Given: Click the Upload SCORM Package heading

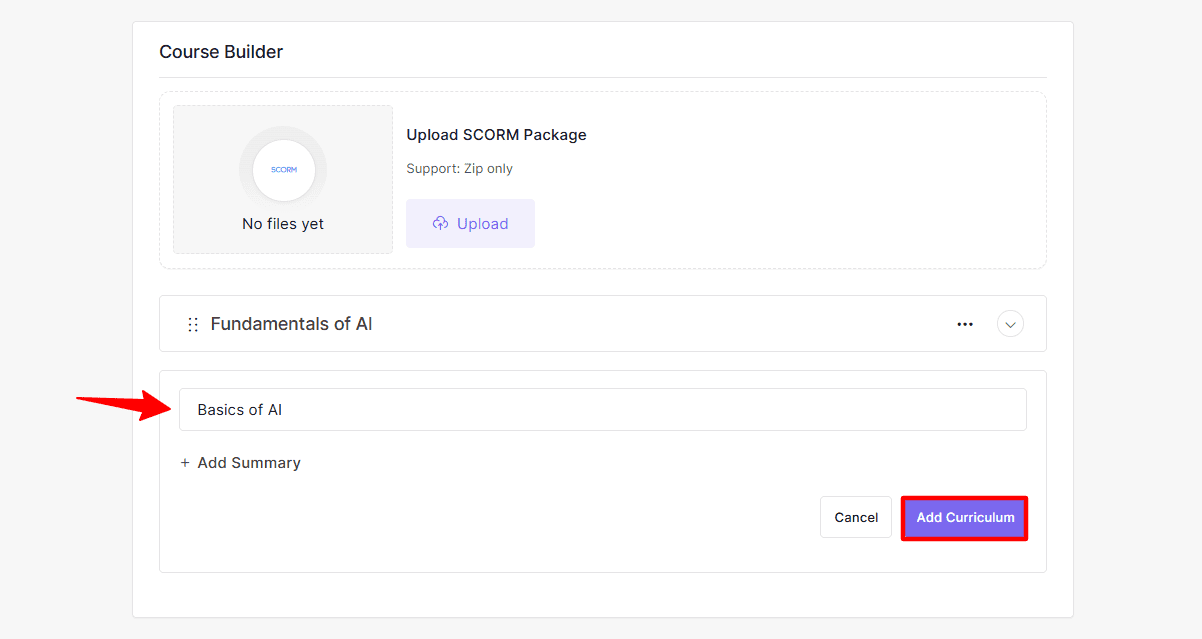Looking at the screenshot, I should tap(496, 135).
